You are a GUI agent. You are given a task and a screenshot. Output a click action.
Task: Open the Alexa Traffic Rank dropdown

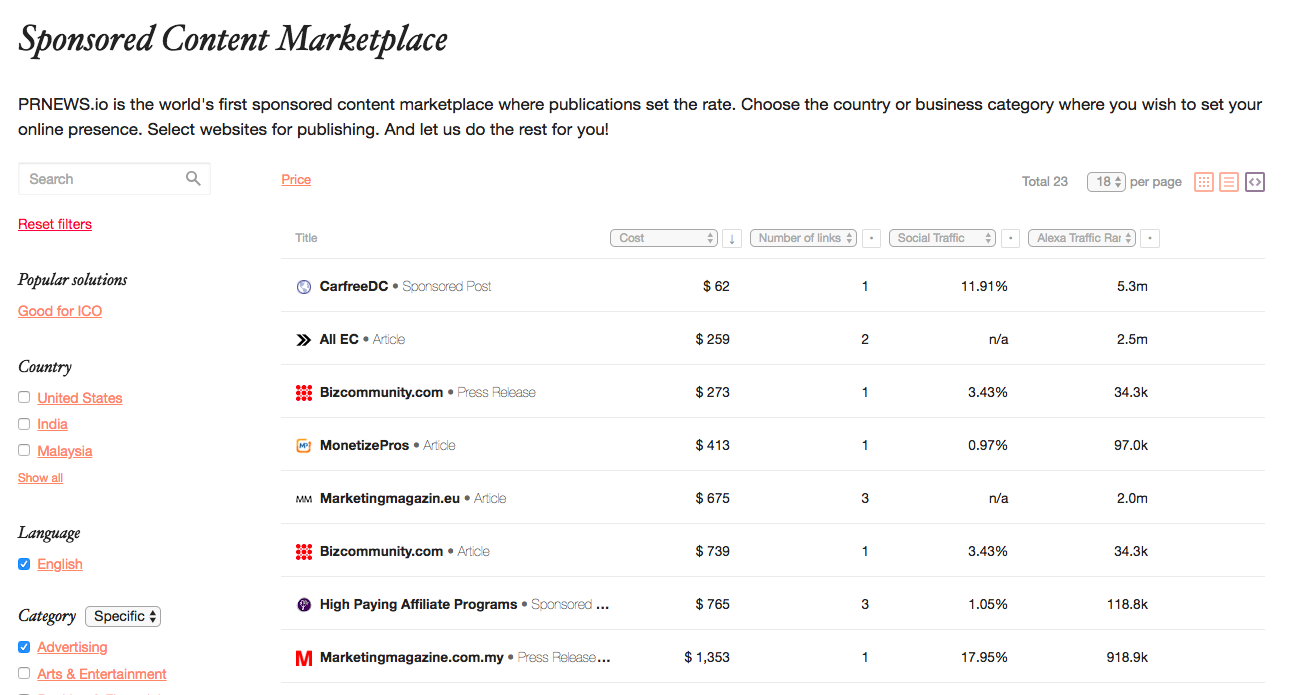1083,238
